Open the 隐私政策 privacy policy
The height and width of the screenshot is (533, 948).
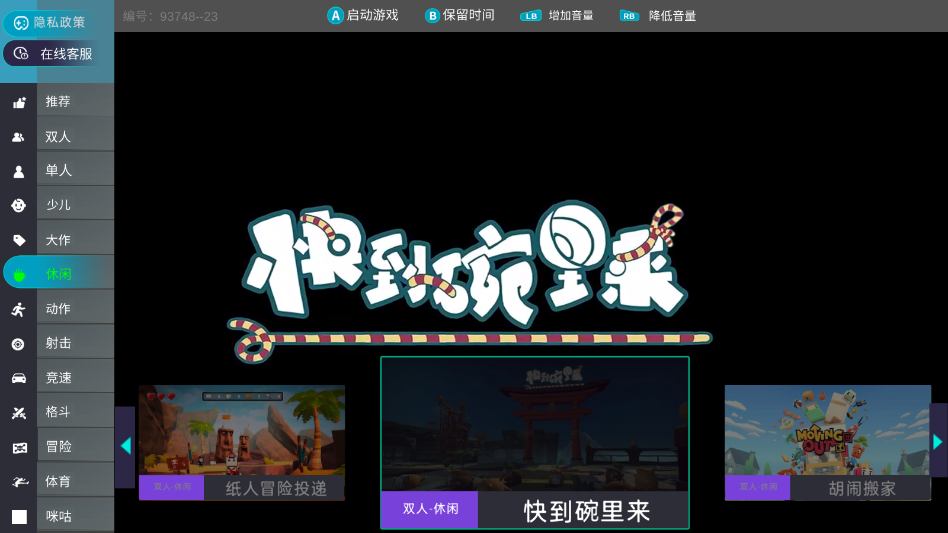click(x=50, y=22)
